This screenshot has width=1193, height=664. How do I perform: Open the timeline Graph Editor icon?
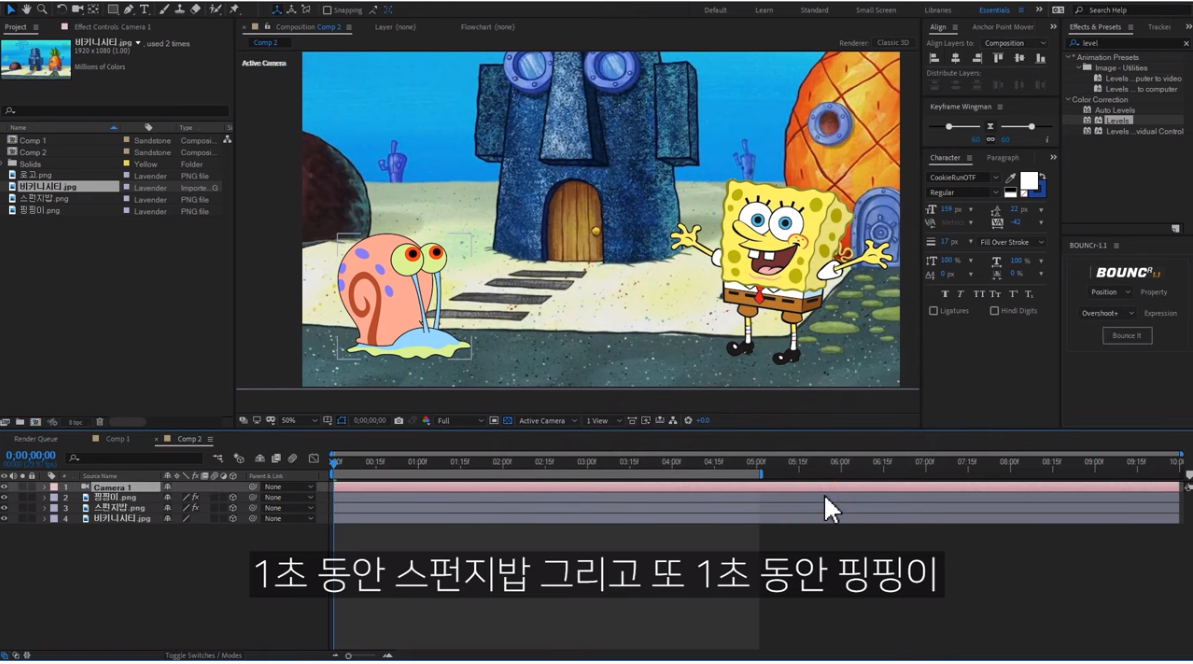coord(313,458)
